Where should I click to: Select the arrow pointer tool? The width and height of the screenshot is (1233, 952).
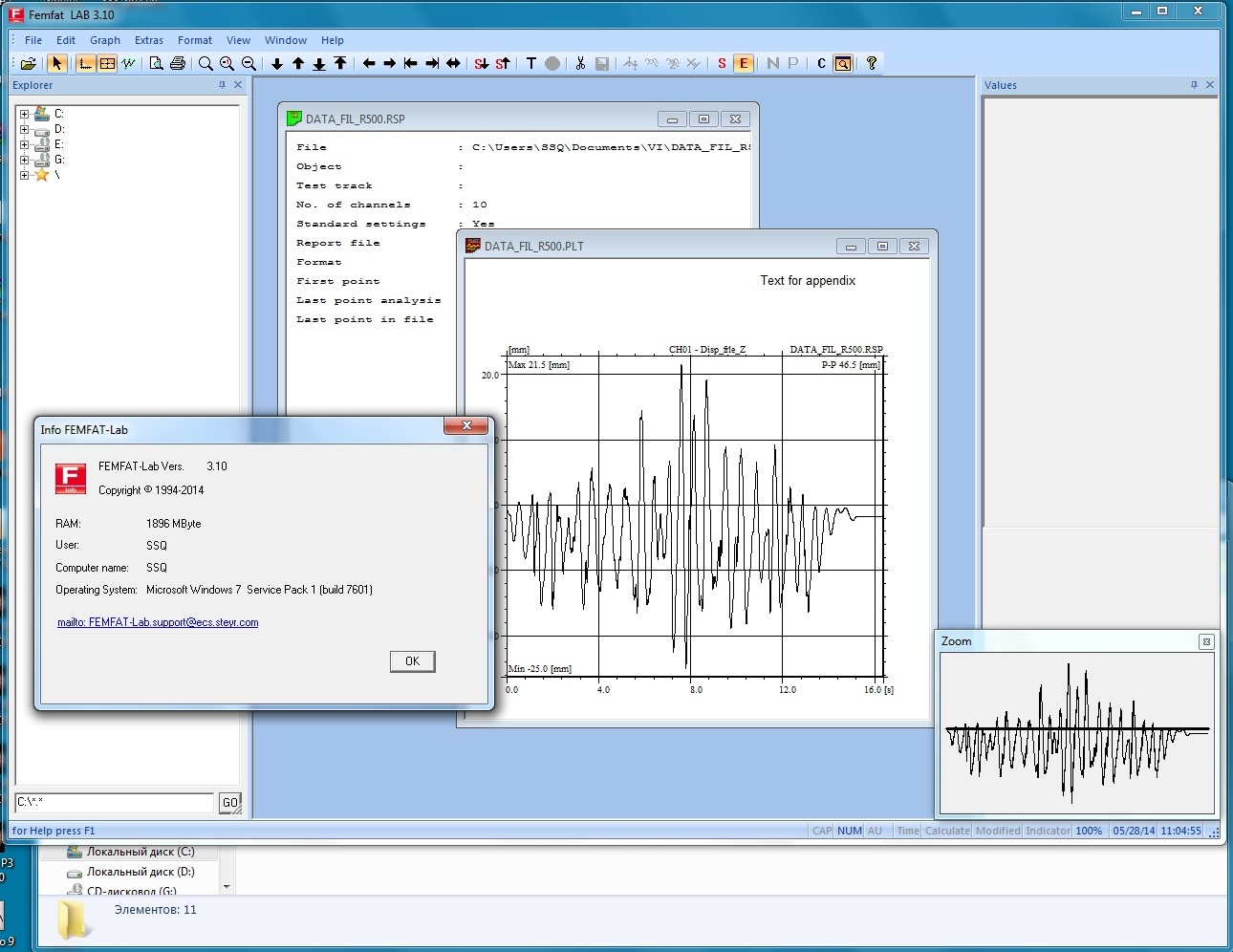pos(56,64)
